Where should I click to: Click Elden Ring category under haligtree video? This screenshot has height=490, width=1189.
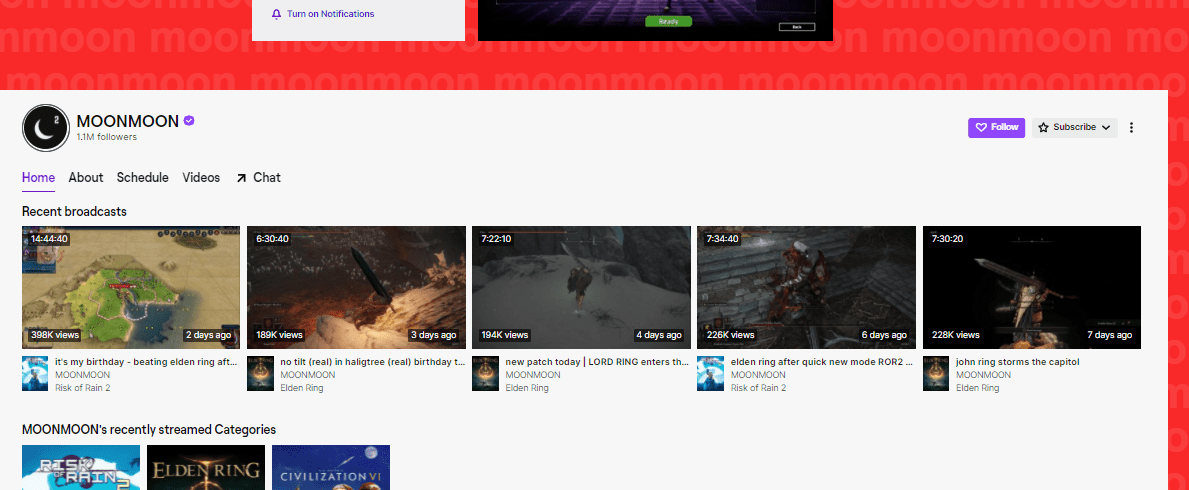pos(302,388)
